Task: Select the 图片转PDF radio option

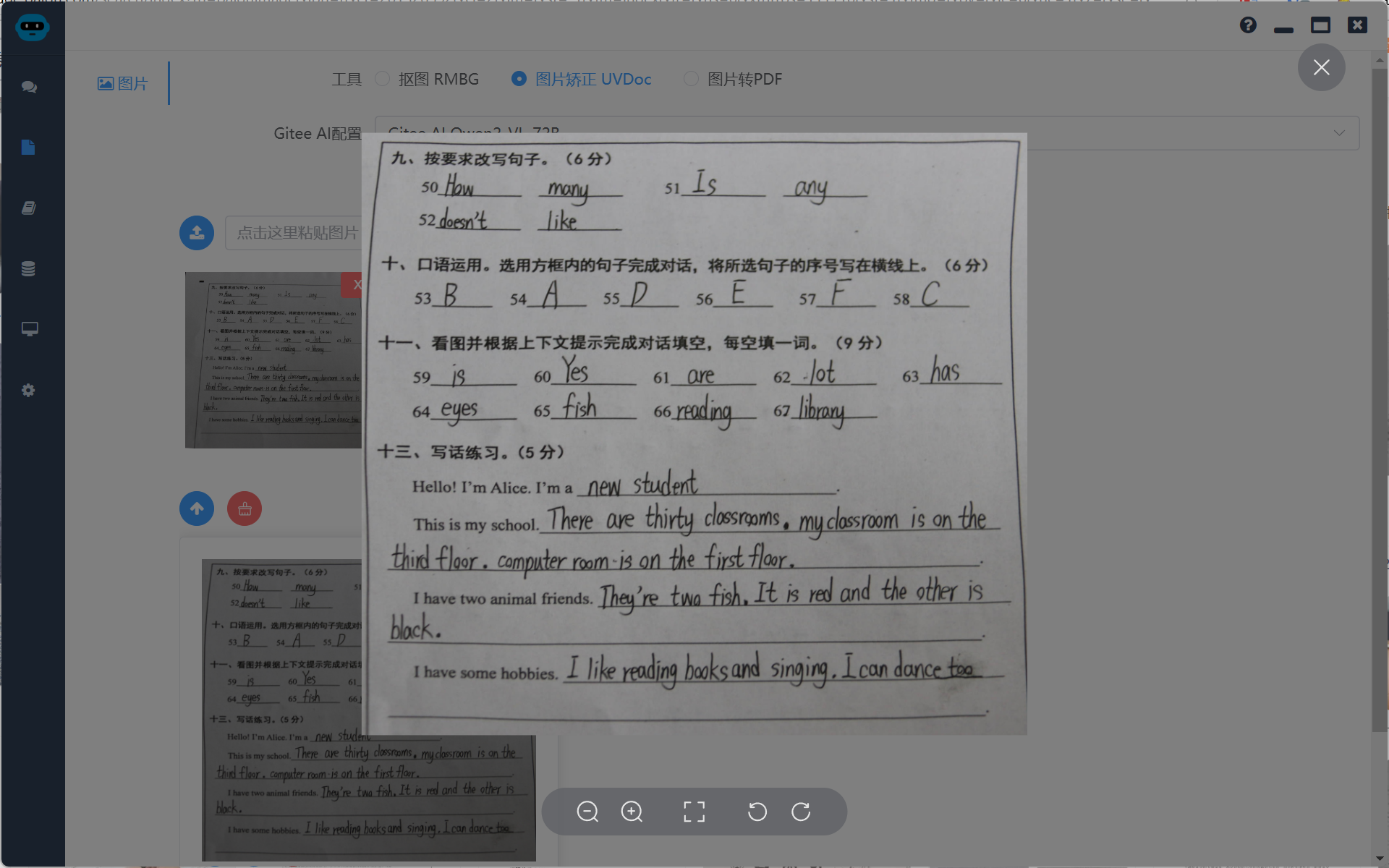Action: pyautogui.click(x=733, y=79)
